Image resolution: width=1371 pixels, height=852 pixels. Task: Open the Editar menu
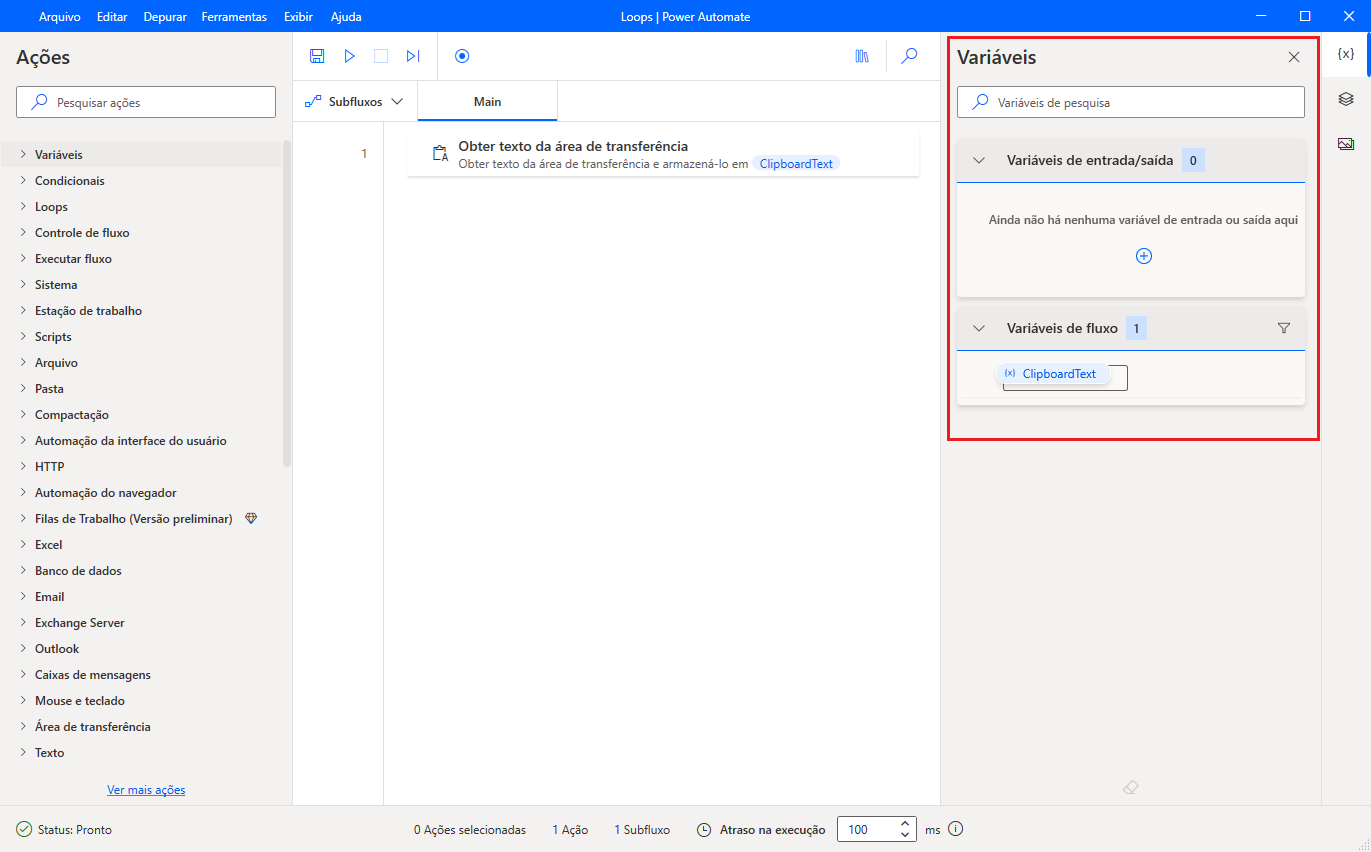[x=112, y=17]
